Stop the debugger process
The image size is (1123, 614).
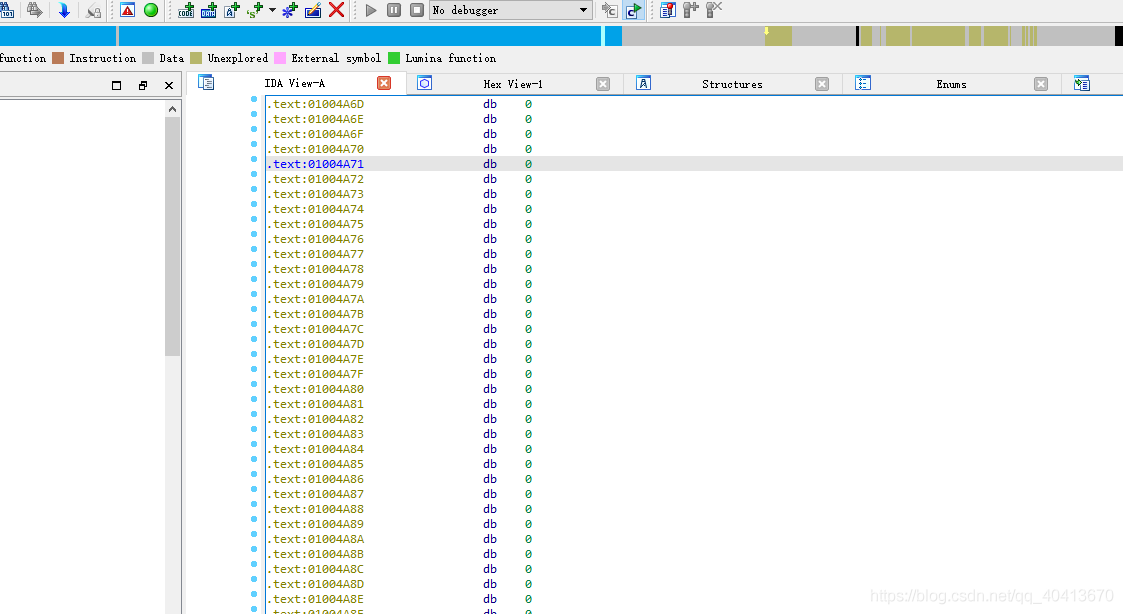(417, 10)
